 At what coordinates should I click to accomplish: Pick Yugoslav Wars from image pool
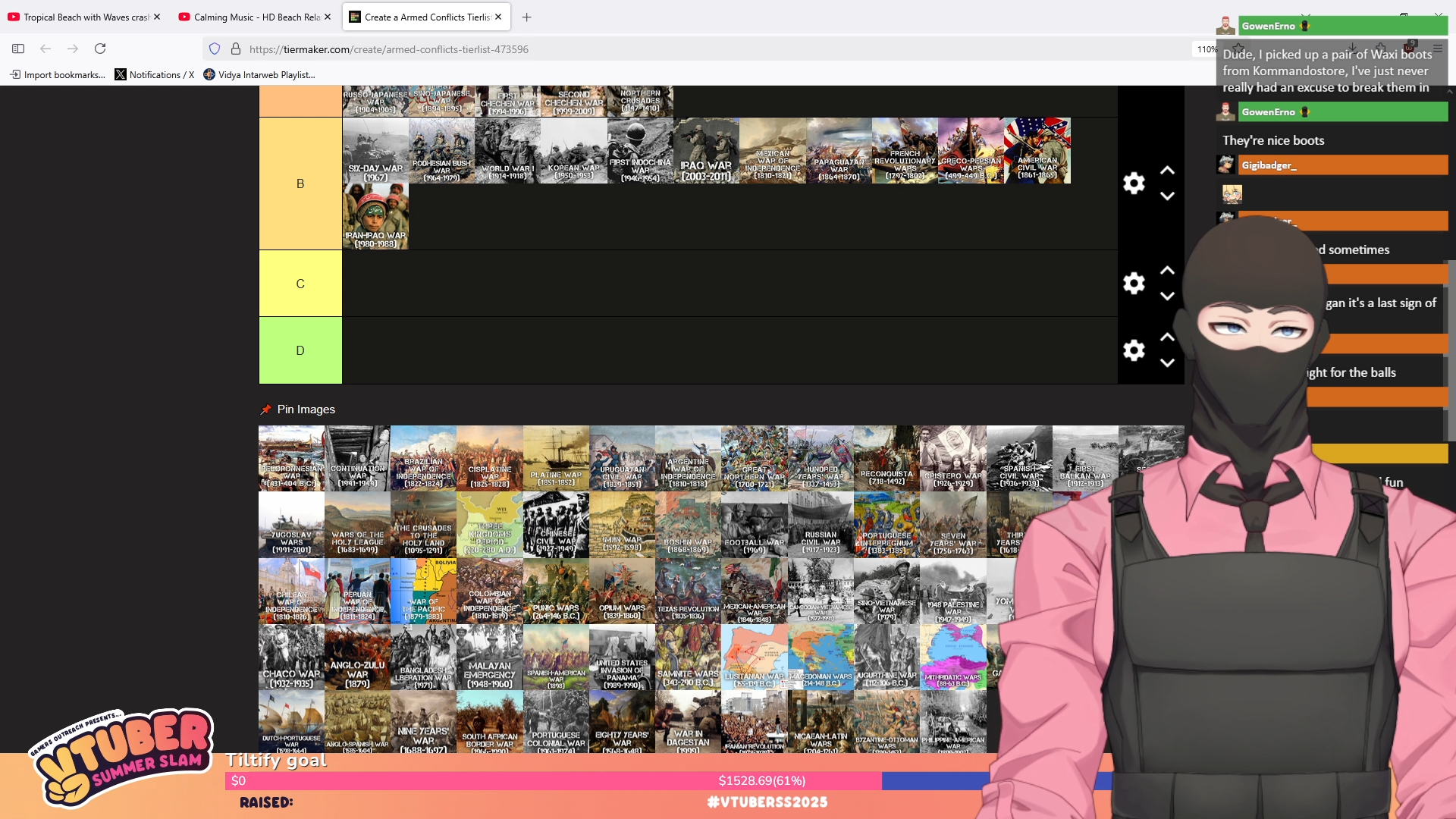291,524
